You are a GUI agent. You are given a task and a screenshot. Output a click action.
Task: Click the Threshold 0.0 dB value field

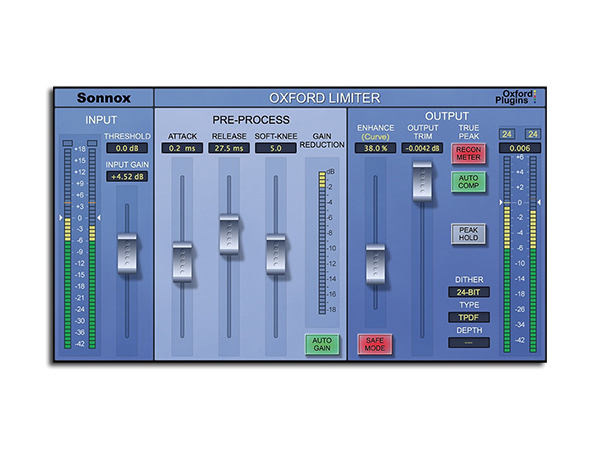(x=127, y=148)
